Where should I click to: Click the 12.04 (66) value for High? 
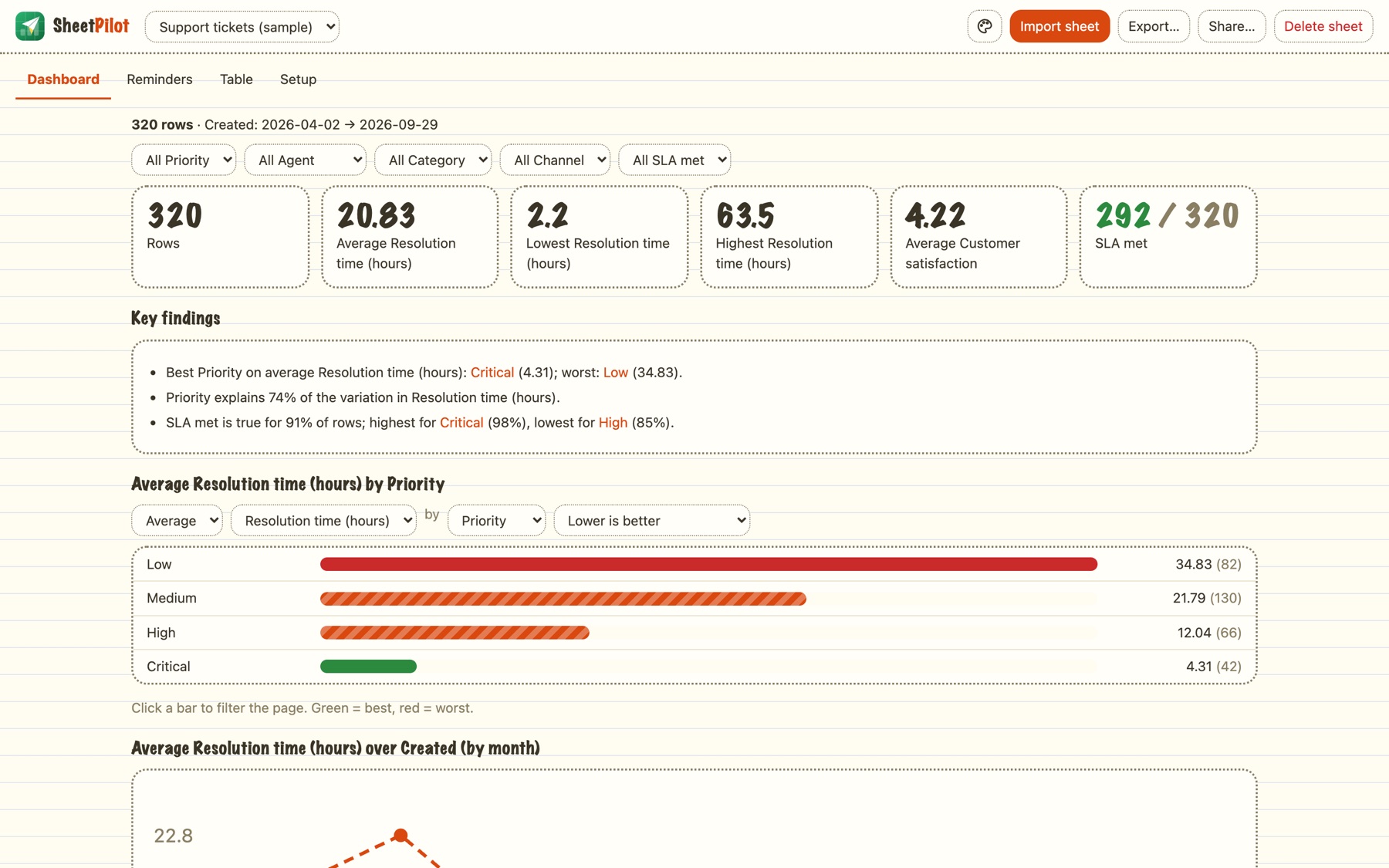click(x=1209, y=633)
